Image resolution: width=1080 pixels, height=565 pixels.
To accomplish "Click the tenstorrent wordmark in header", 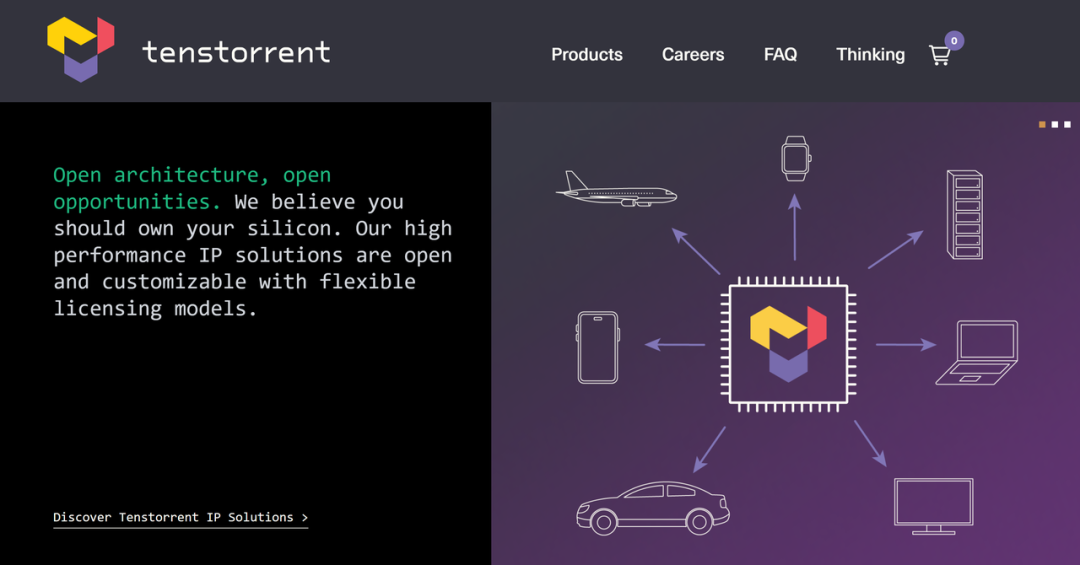I will pyautogui.click(x=236, y=52).
